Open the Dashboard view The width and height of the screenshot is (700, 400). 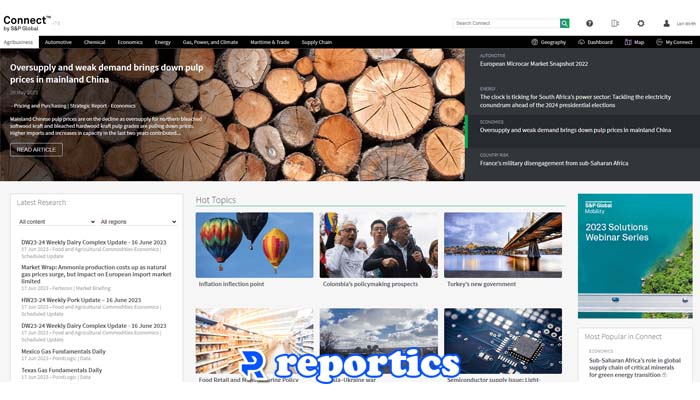[x=595, y=43]
